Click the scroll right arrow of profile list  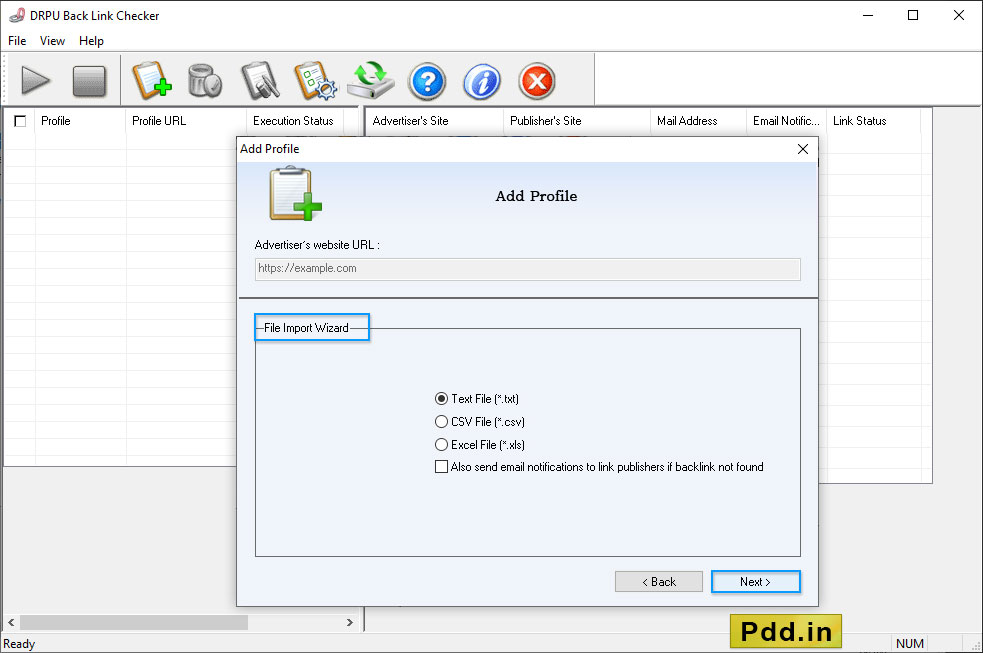tap(350, 622)
